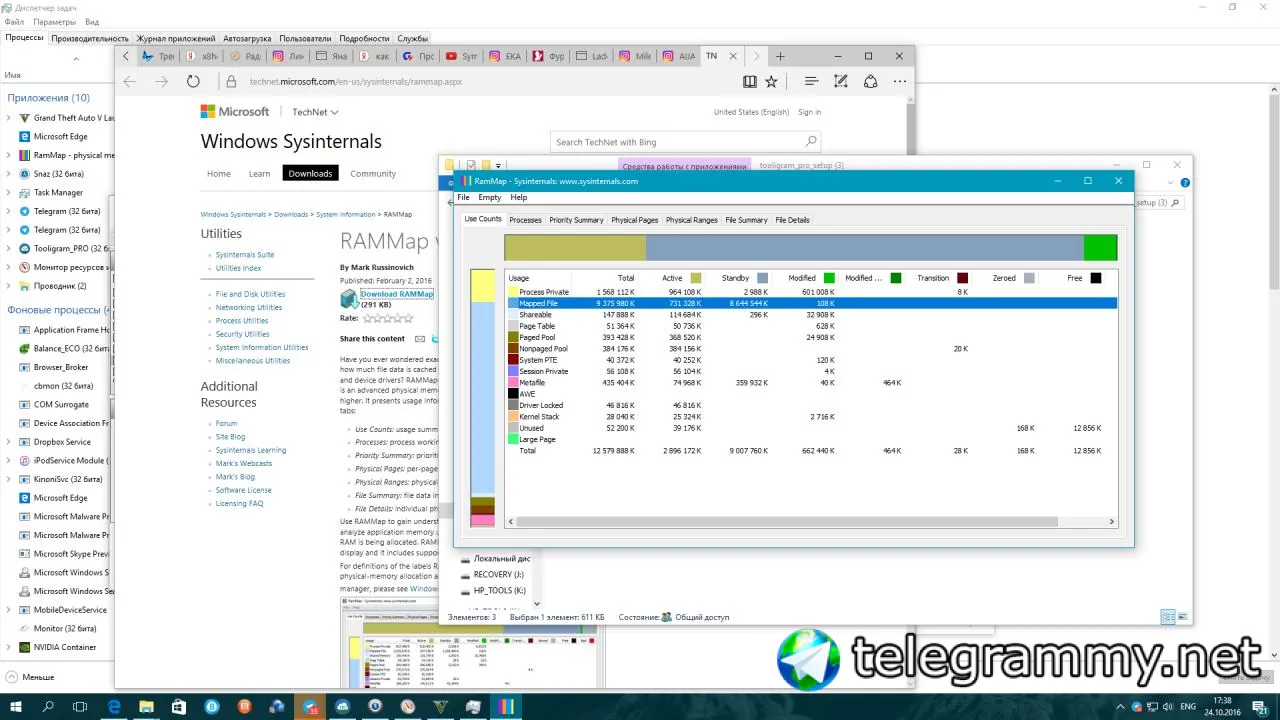Switch to Physical Pages tab
1280x720 pixels.
pos(635,220)
